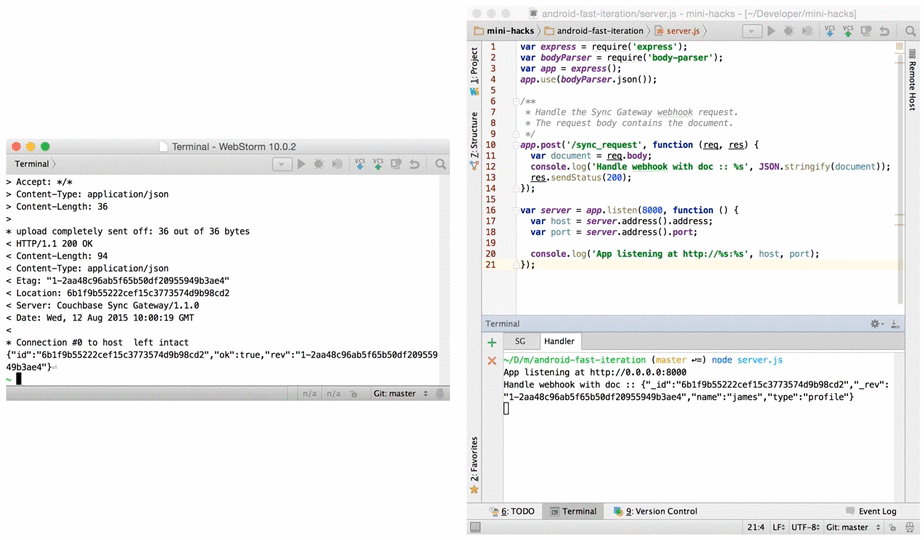VCS commit icon in Terminal WebStorm window
This screenshot has width=924, height=540.
(x=378, y=164)
